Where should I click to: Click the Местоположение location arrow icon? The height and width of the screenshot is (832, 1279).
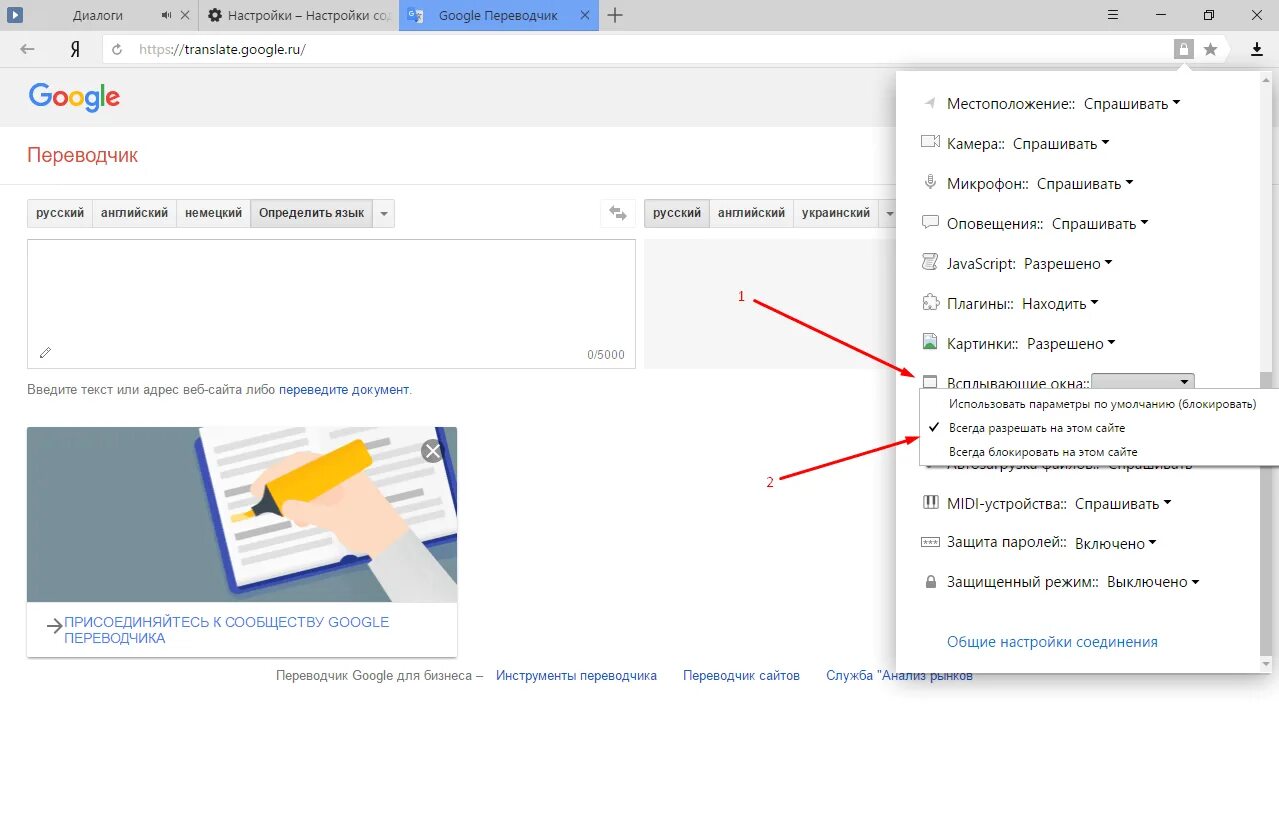click(x=930, y=103)
